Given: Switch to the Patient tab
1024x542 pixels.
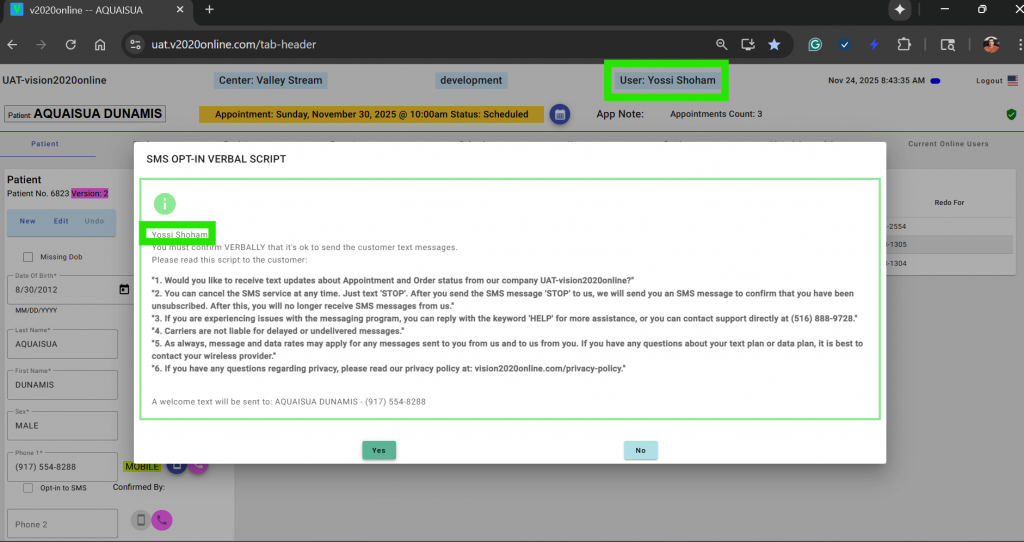Looking at the screenshot, I should click(x=45, y=144).
